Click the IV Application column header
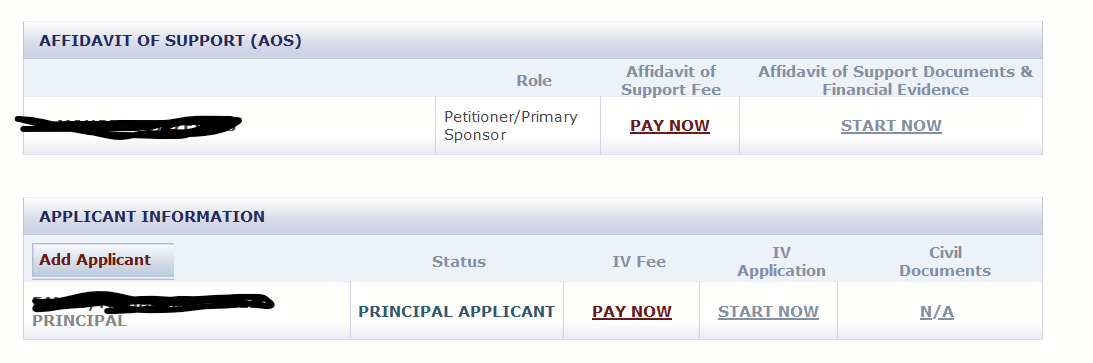1093x363 pixels. (781, 262)
